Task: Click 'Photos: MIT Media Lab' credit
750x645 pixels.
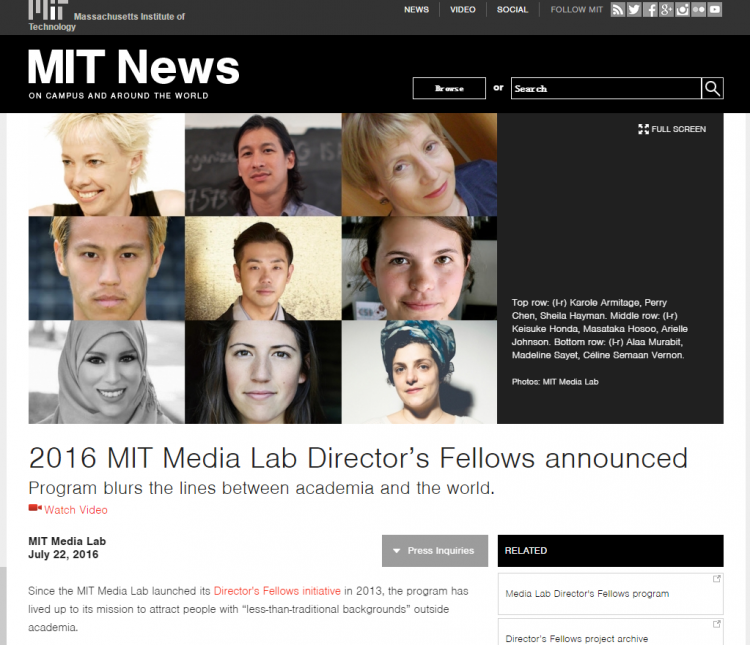Action: click(555, 382)
